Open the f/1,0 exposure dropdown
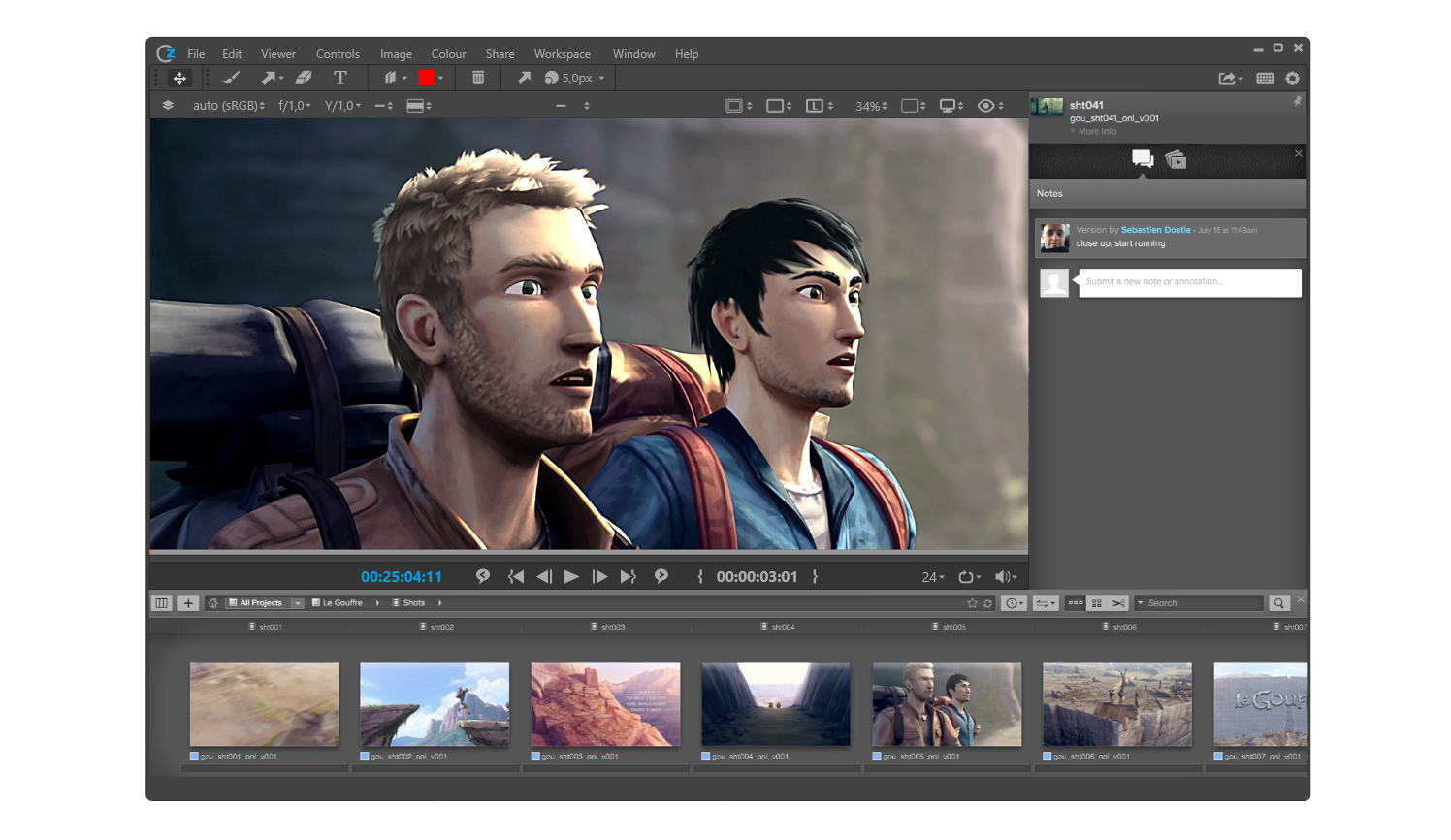The width and height of the screenshot is (1451, 840). (x=295, y=105)
